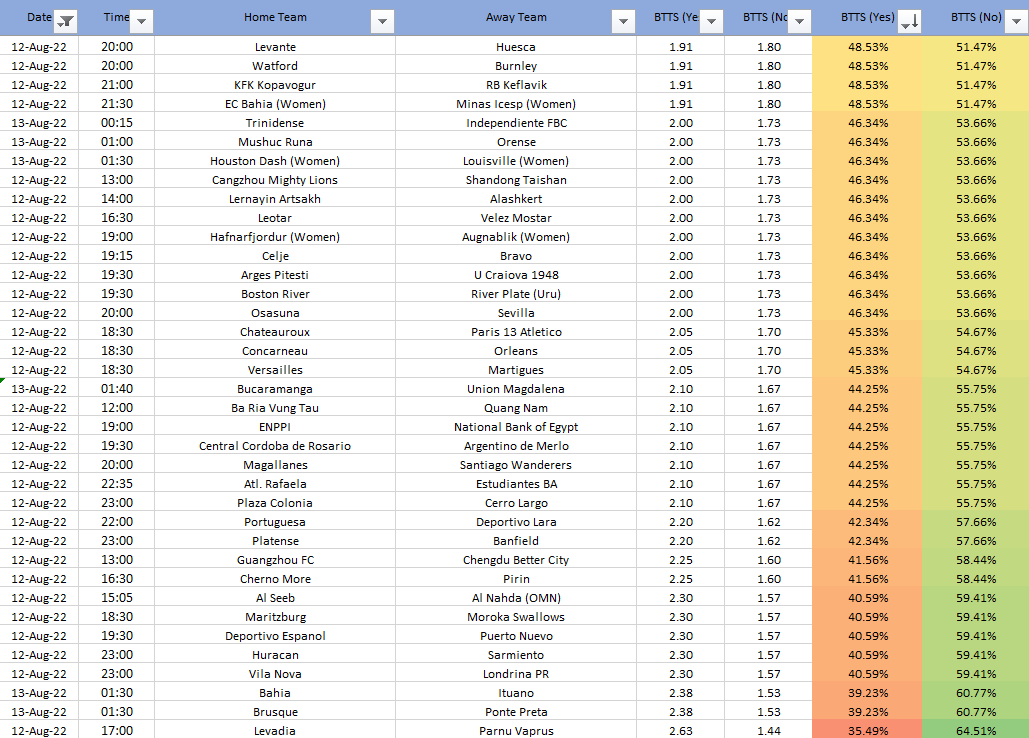Select the Sarmiento cell
The height and width of the screenshot is (738, 1029).
[516, 655]
